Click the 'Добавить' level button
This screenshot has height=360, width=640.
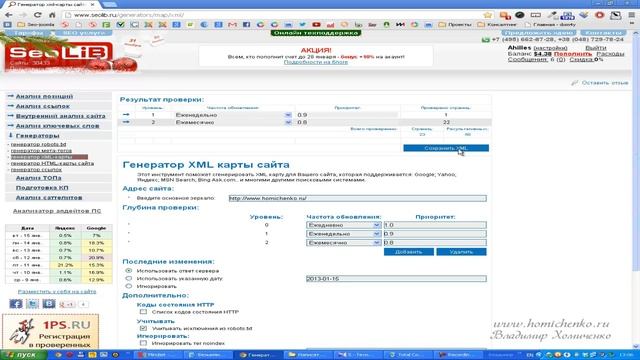(409, 252)
